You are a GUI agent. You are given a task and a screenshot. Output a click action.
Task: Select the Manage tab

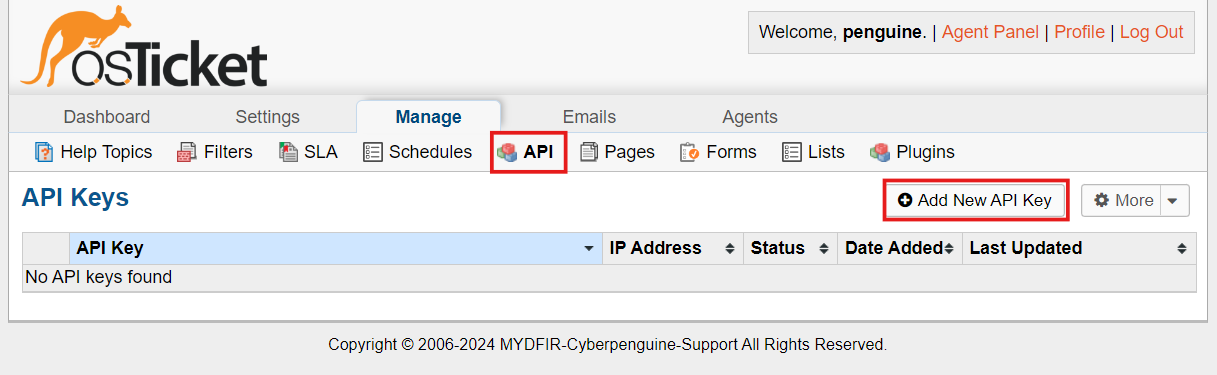pyautogui.click(x=428, y=117)
